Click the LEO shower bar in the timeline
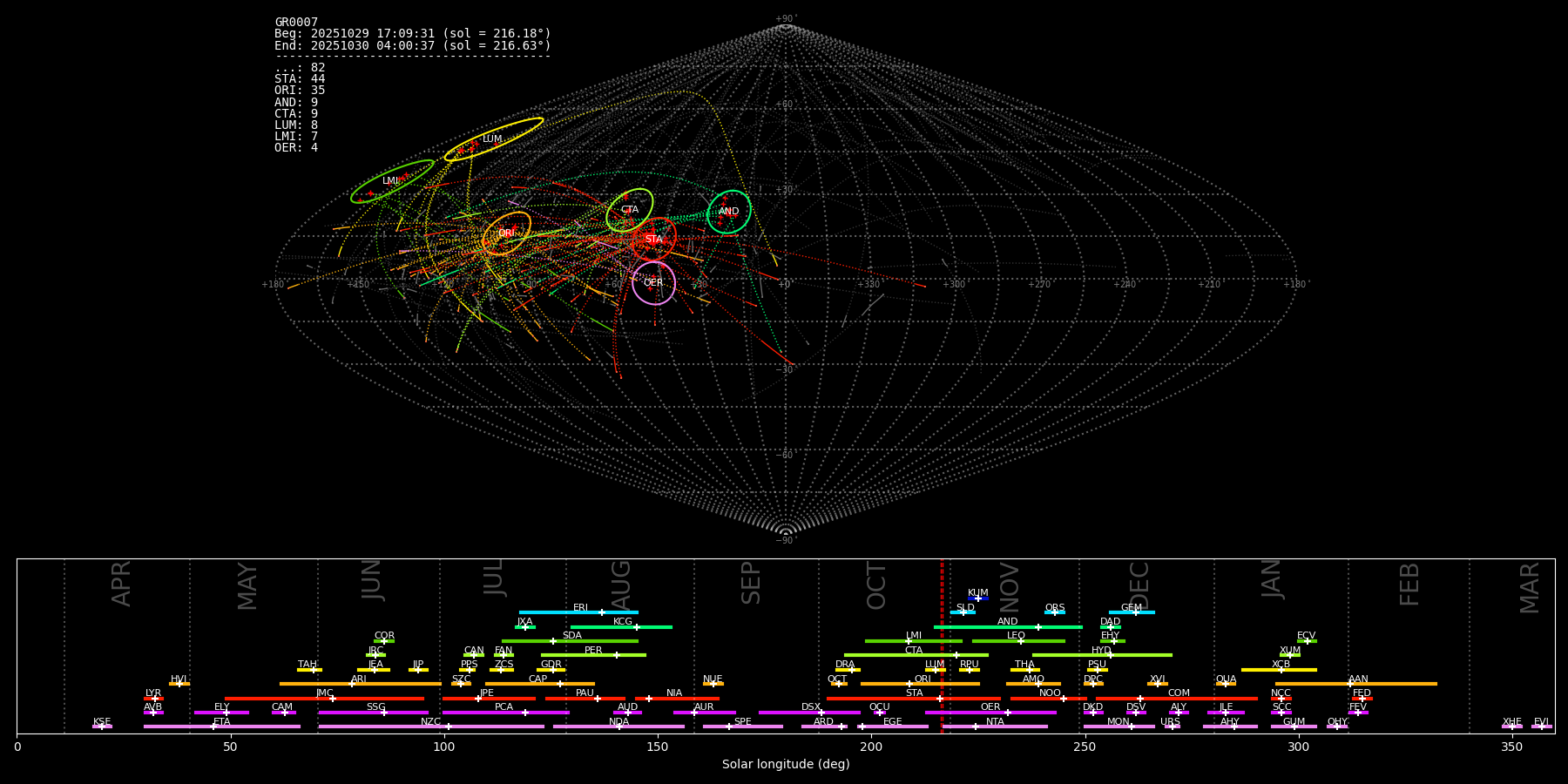1568x784 pixels. tap(1018, 641)
